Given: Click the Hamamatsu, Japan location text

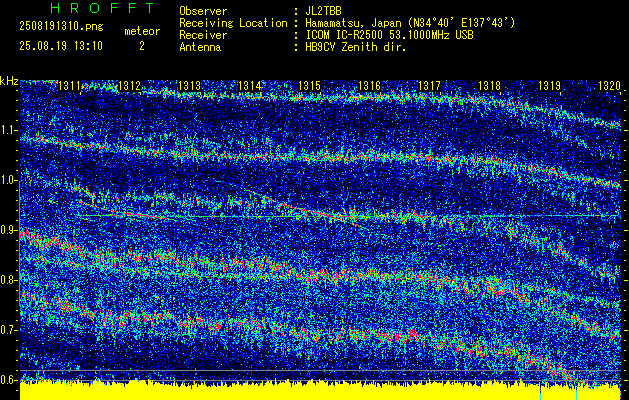Looking at the screenshot, I should pos(410,23).
